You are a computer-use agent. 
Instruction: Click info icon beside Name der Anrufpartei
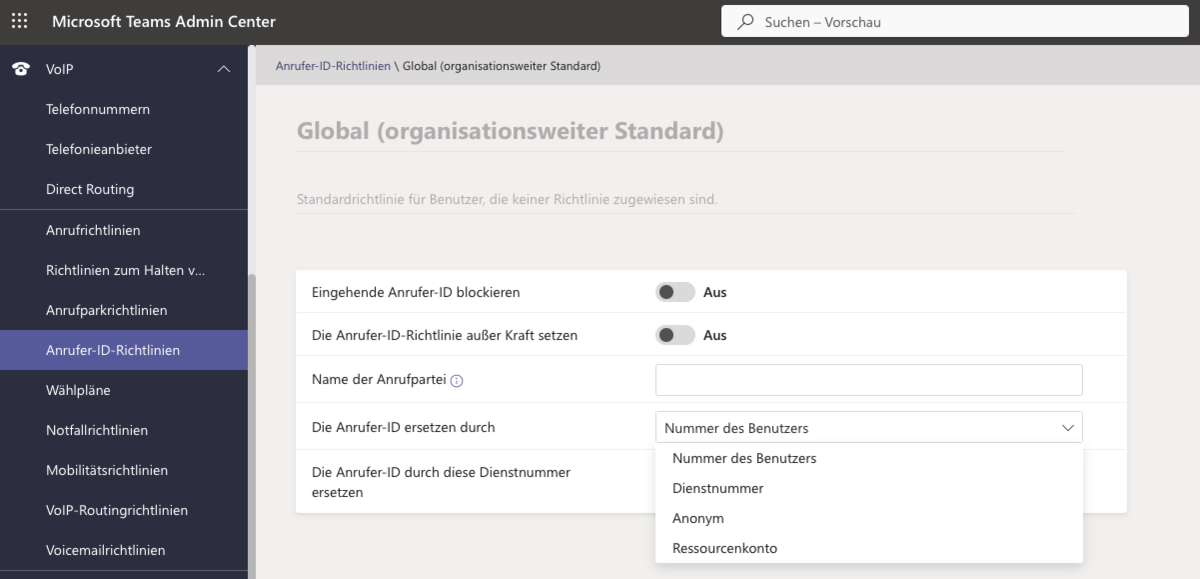(x=456, y=381)
